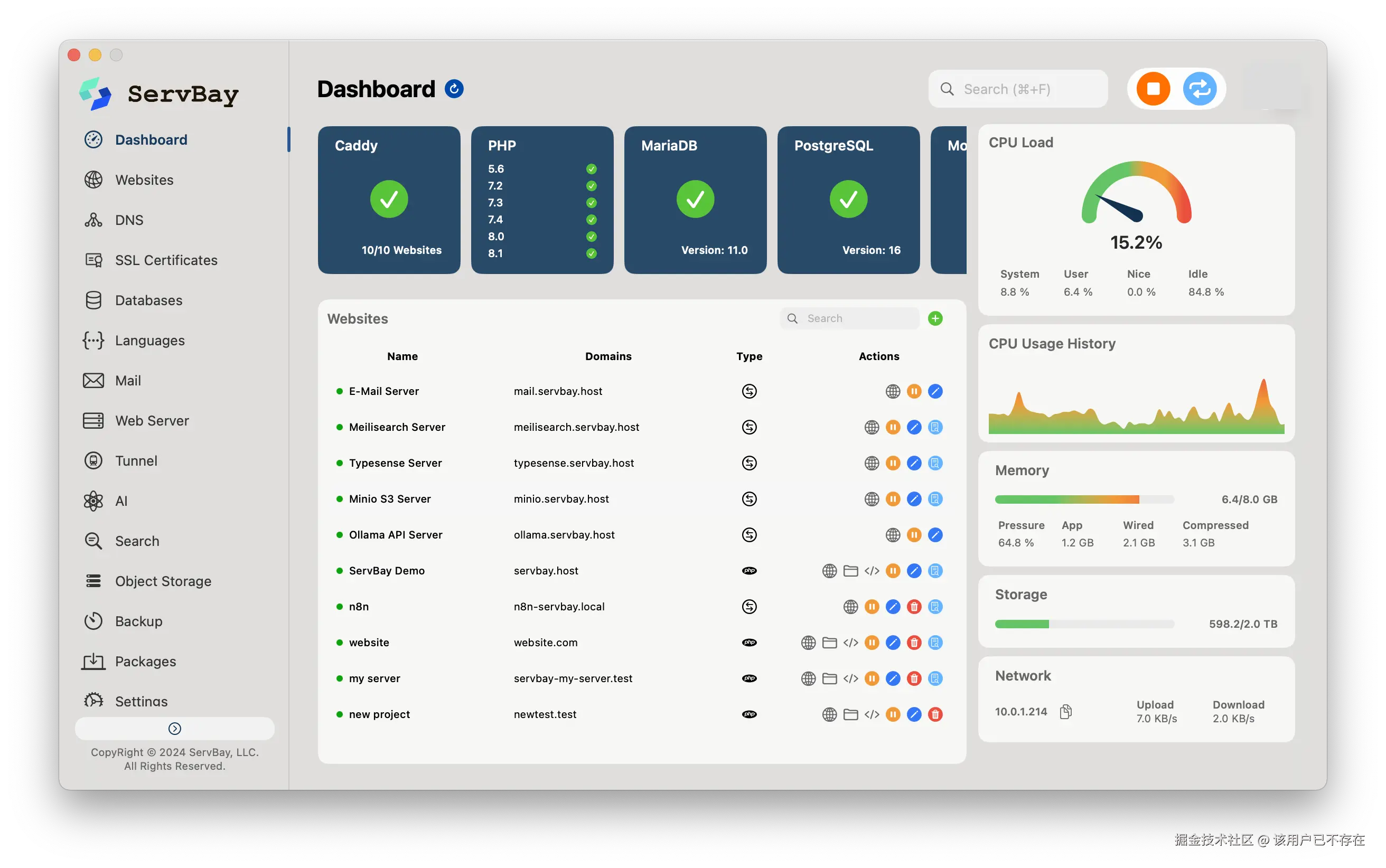Copy the IP address 10.0.1.214
Viewport: 1386px width, 868px height.
[1065, 712]
